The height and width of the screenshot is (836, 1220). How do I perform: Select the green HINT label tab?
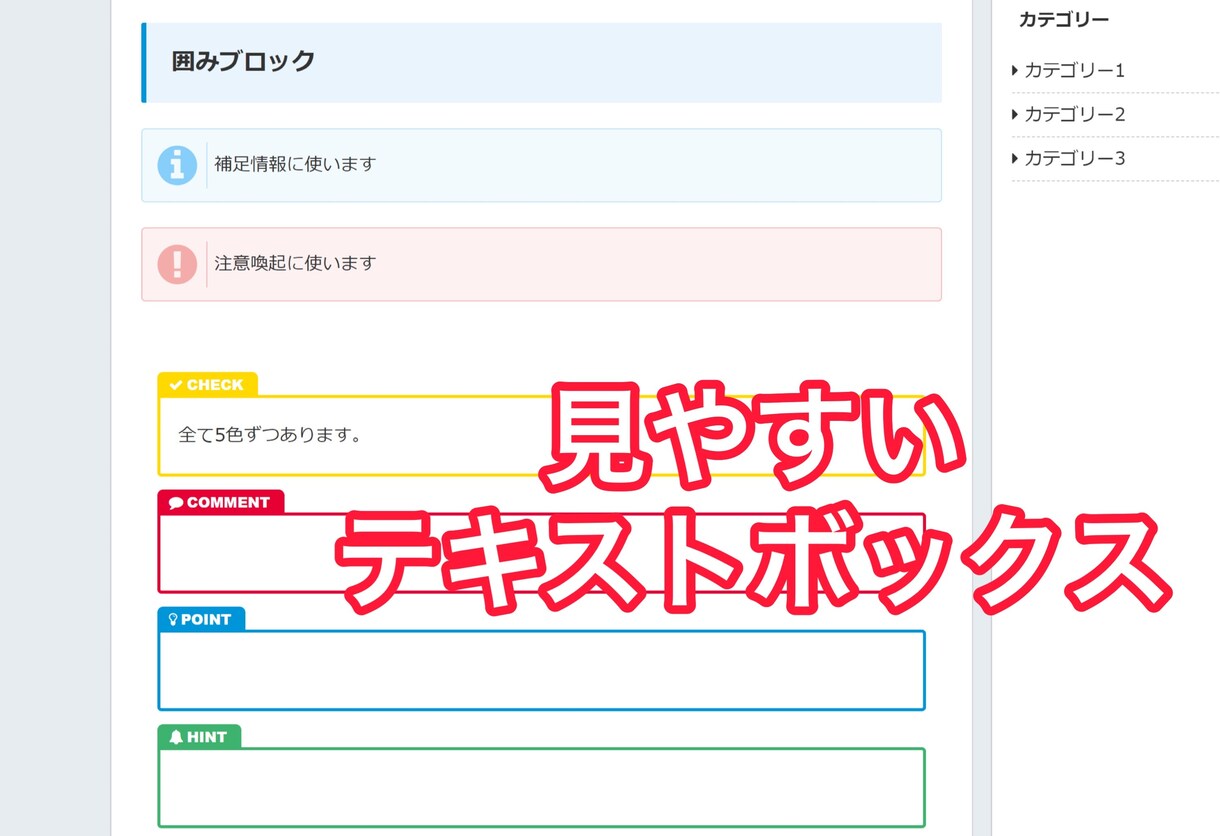click(x=199, y=737)
